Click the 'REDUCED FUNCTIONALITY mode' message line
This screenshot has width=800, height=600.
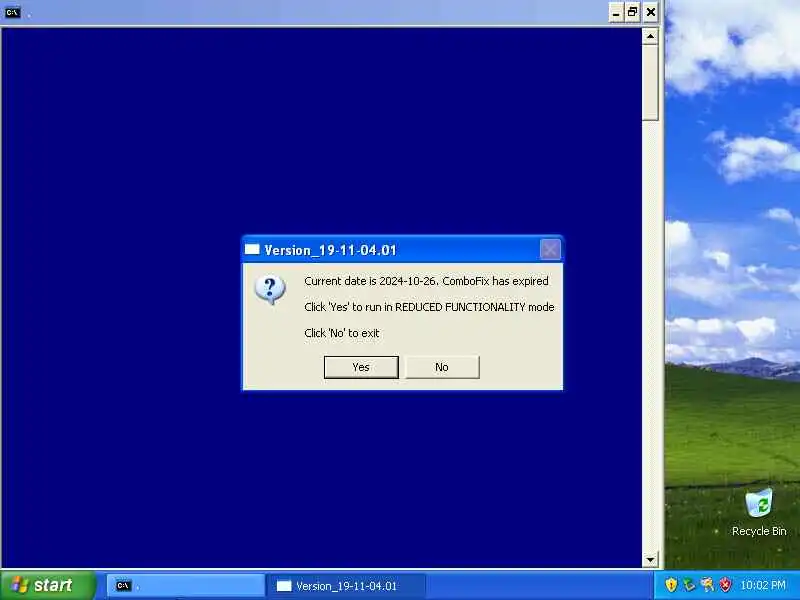tap(429, 307)
